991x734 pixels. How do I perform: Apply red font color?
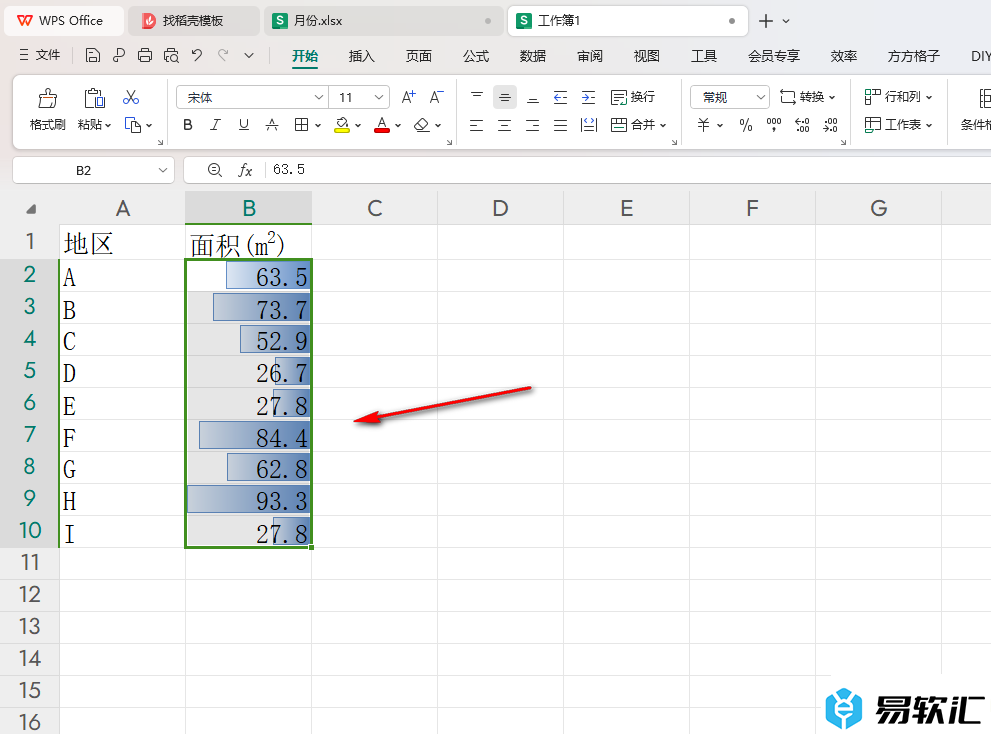click(382, 125)
